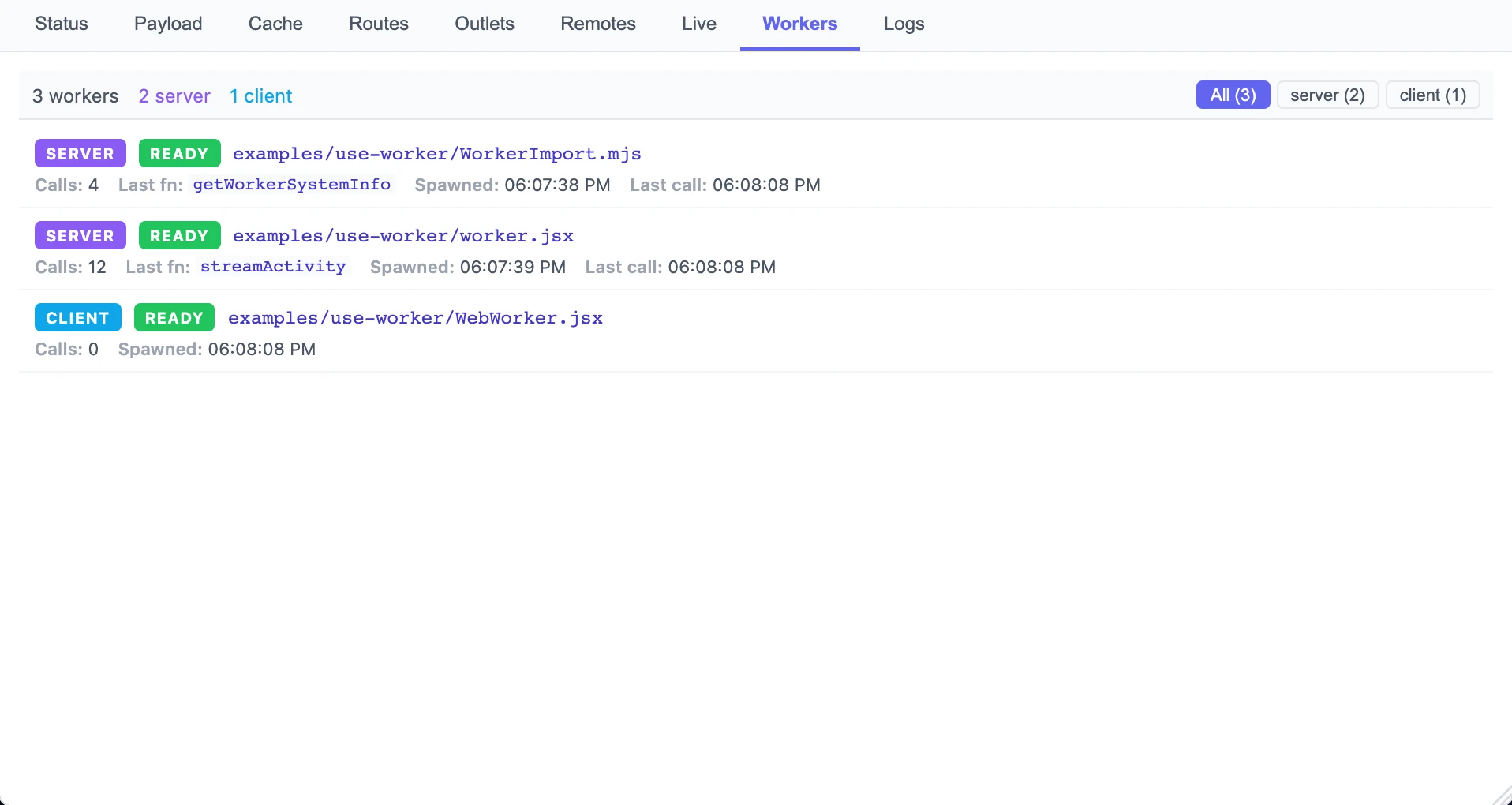
Task: Click the getWorkerSystemInfo function name
Action: pyautogui.click(x=292, y=185)
